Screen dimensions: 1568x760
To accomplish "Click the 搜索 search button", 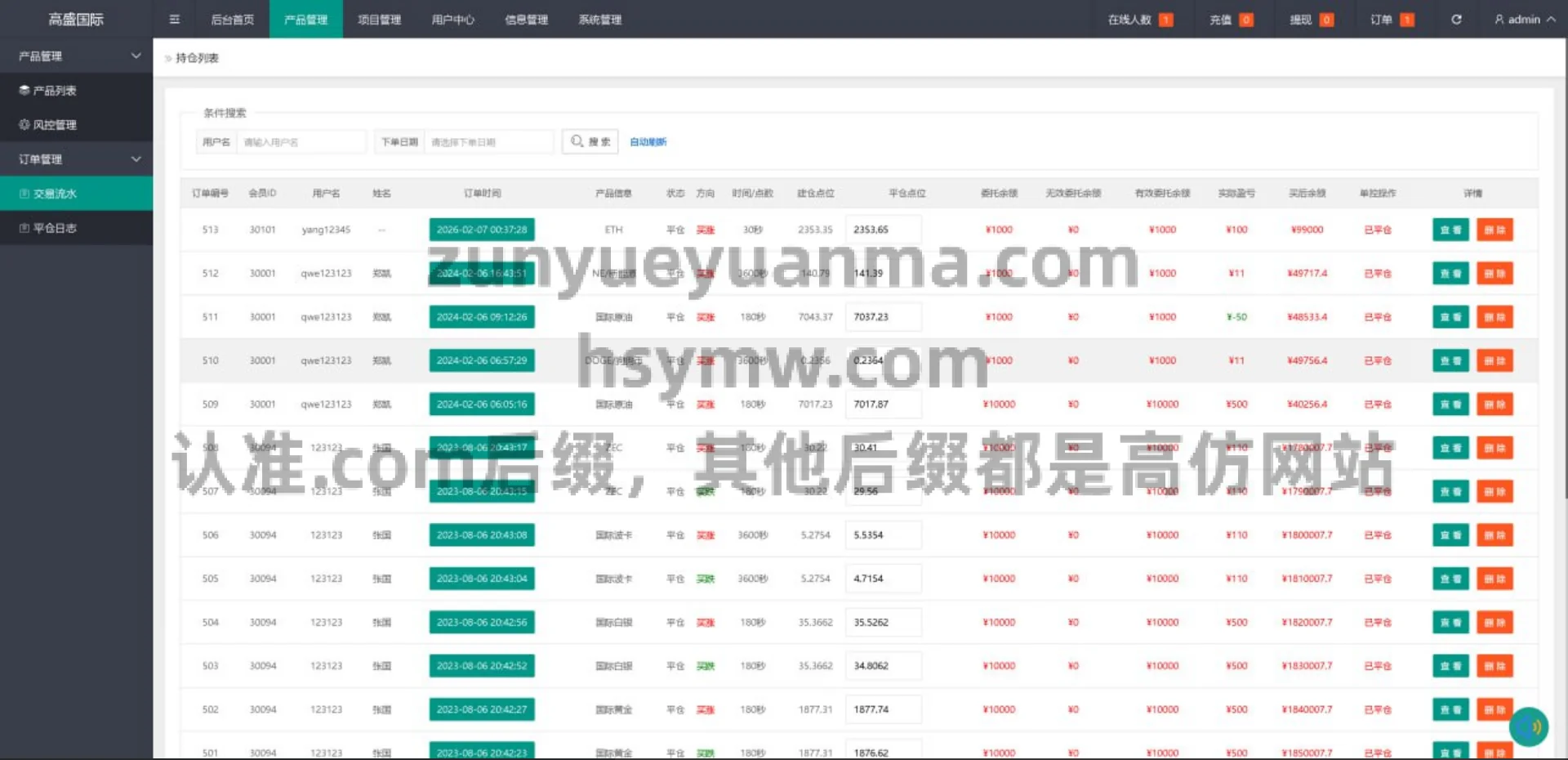I will tap(590, 141).
